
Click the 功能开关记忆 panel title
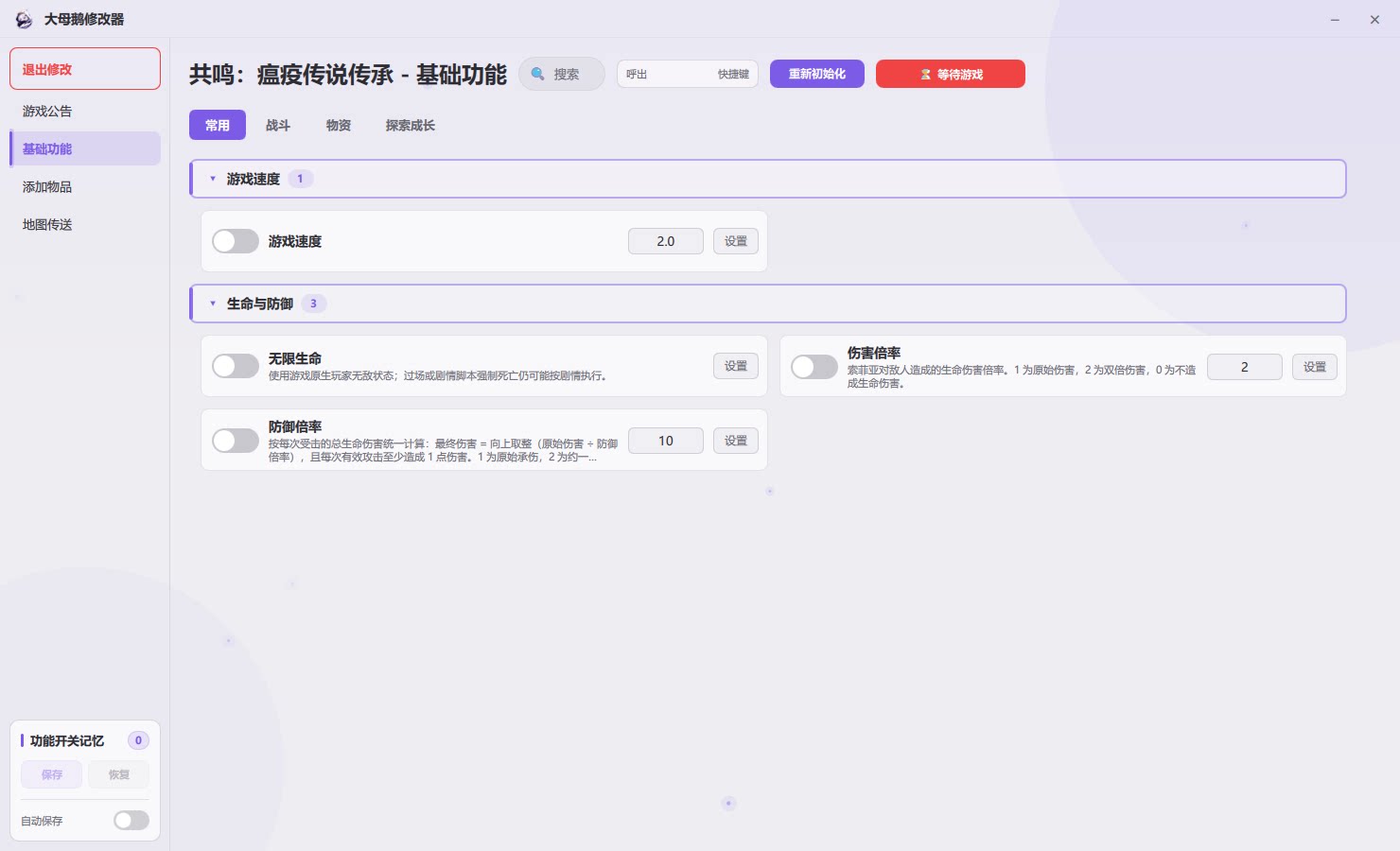pyautogui.click(x=67, y=740)
